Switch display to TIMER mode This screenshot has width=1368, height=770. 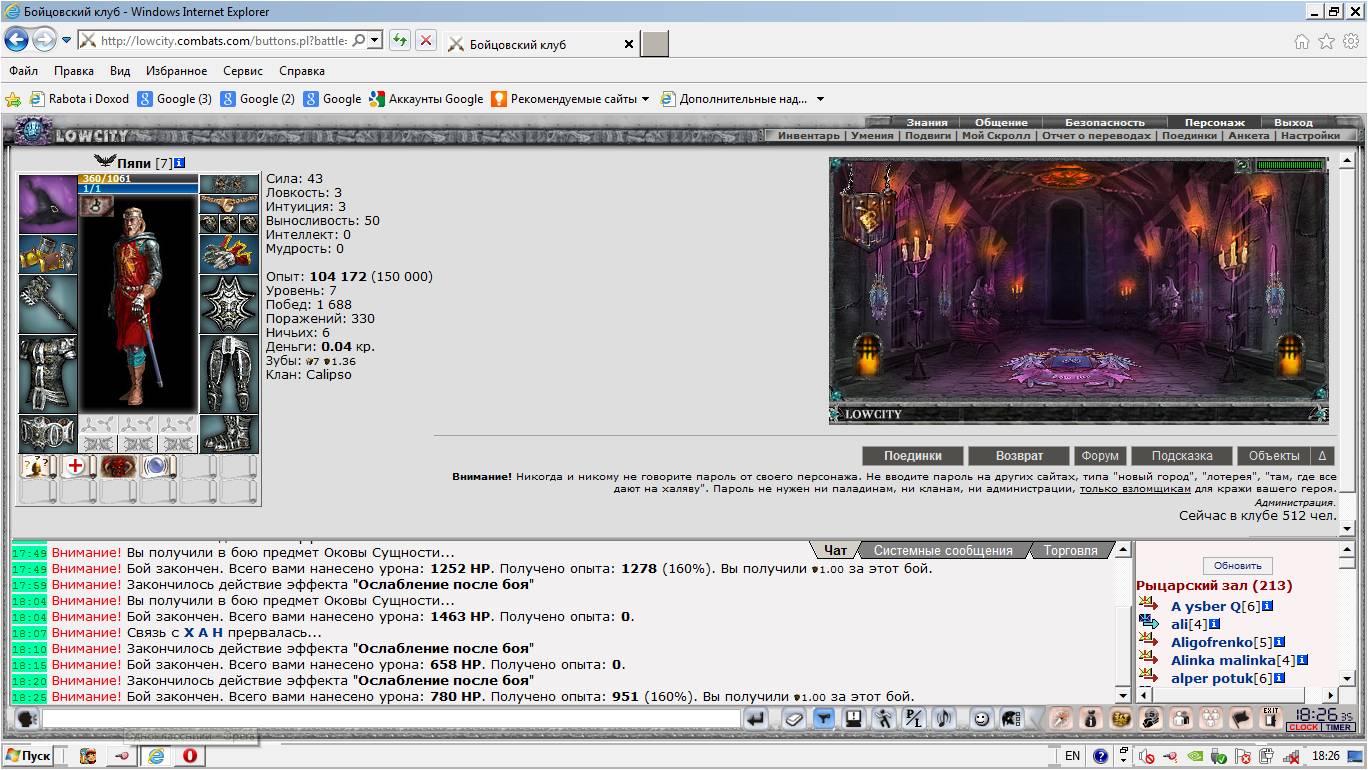[1338, 727]
